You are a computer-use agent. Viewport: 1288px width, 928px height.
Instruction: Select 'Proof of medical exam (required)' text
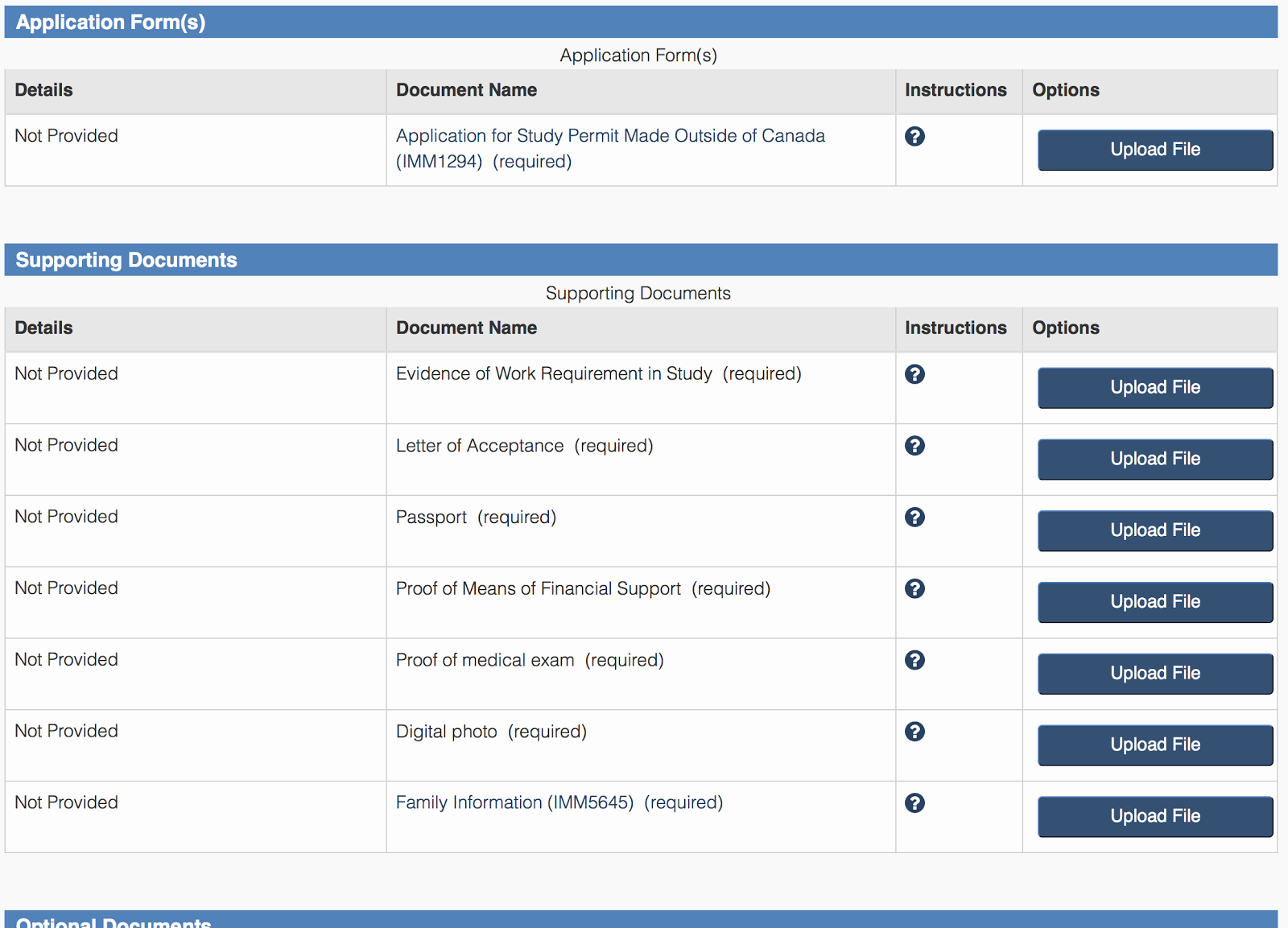530,660
